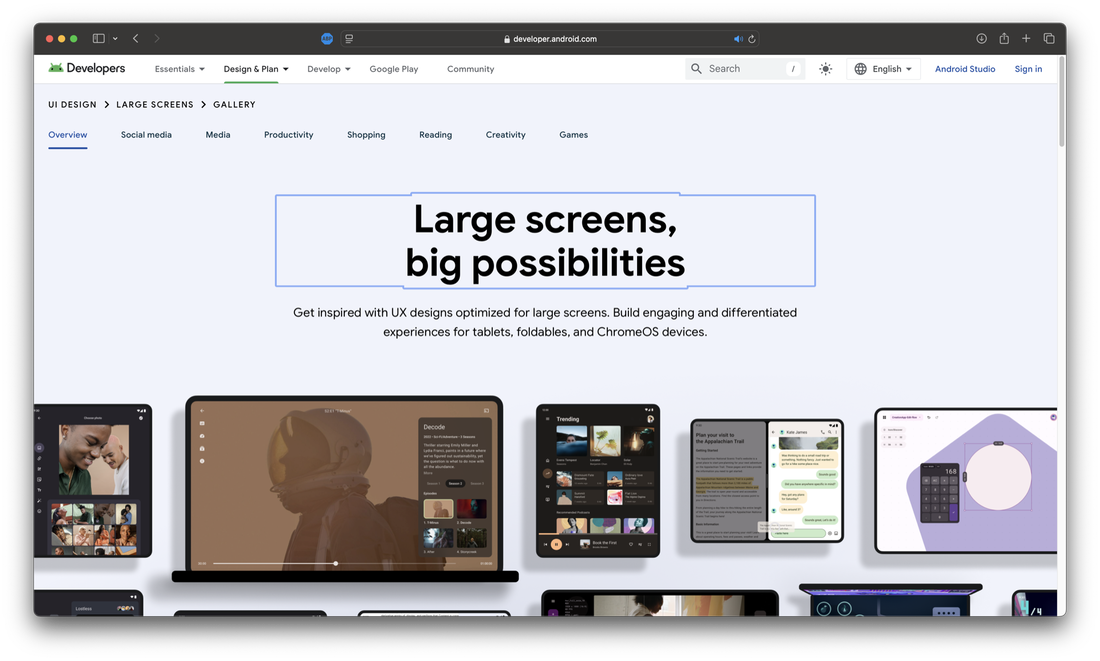Switch to the Creativity tab
This screenshot has width=1100, height=661.
[505, 135]
